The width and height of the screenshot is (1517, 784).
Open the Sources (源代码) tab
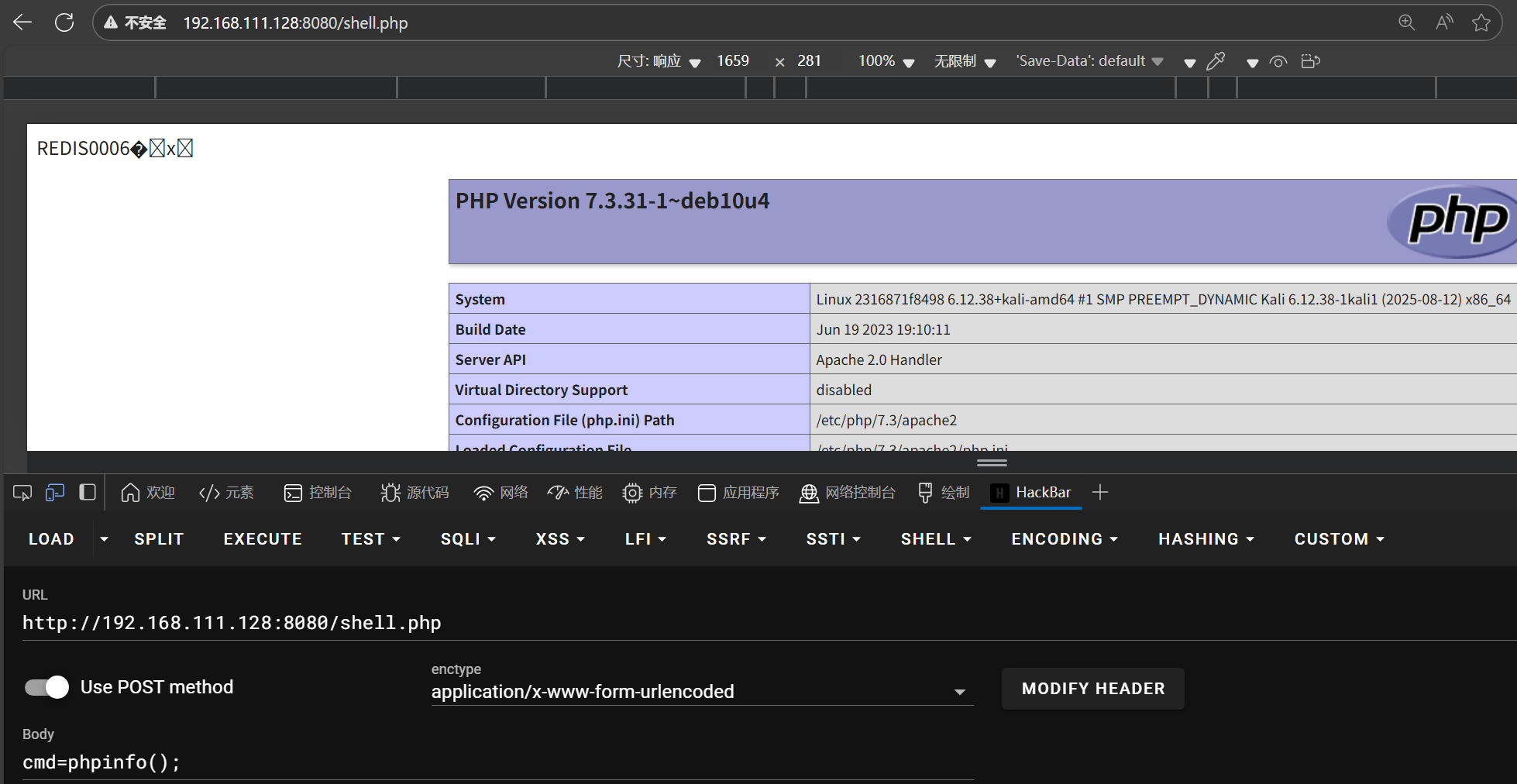[x=415, y=493]
